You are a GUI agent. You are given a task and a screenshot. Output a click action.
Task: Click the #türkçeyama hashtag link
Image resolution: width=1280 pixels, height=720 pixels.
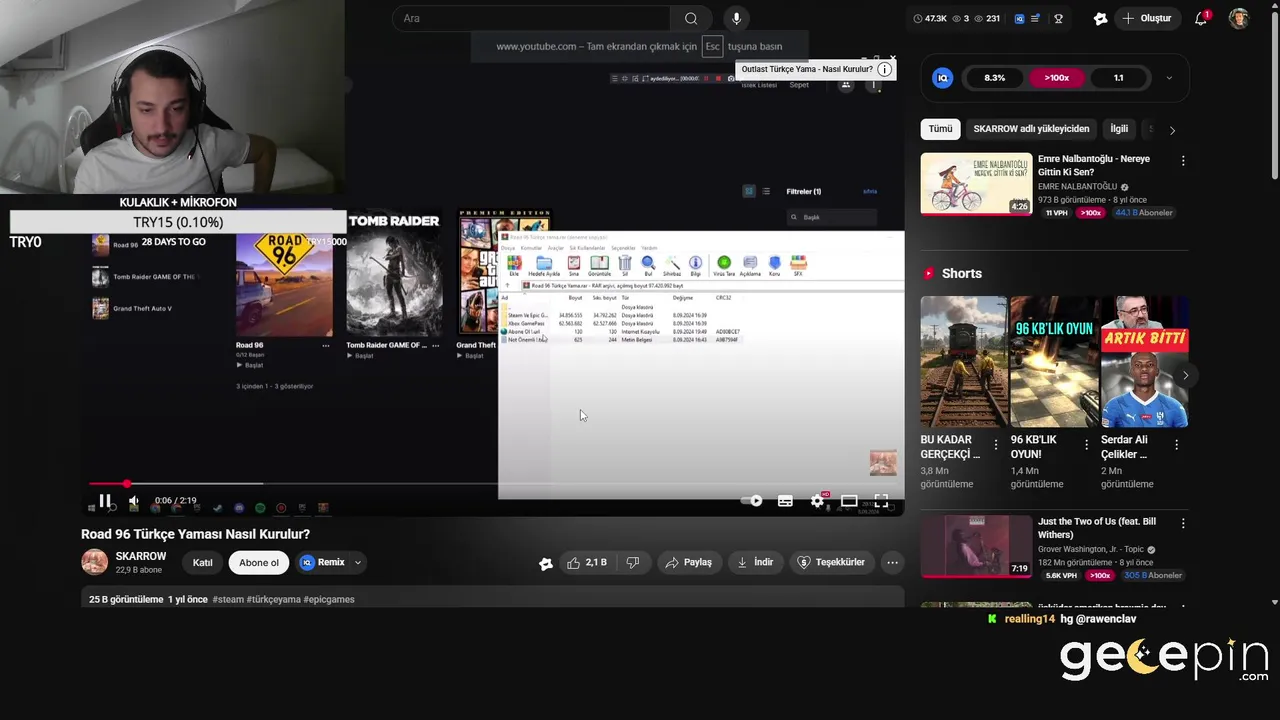(x=273, y=600)
